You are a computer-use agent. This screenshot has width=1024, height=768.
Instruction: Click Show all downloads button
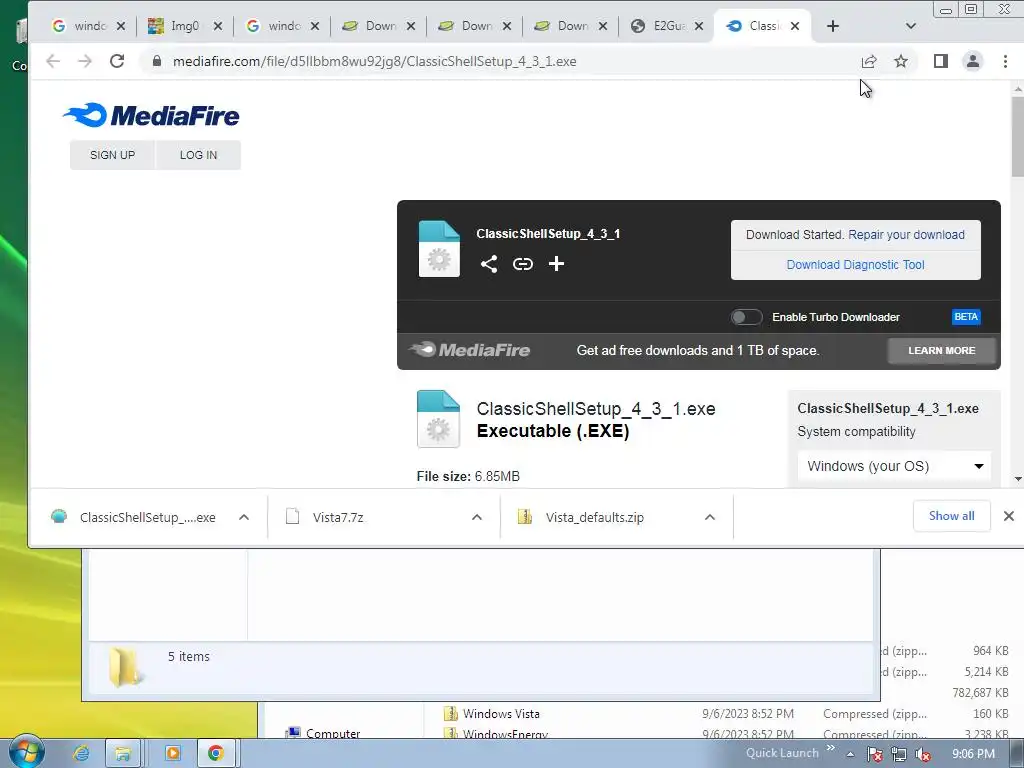(952, 516)
